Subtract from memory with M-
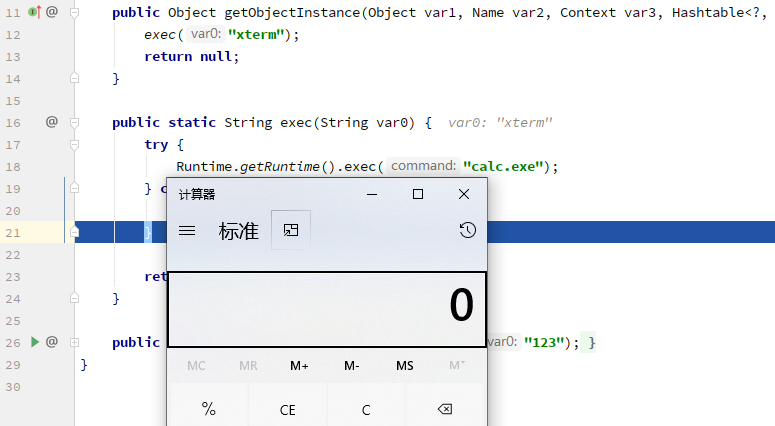 tap(351, 366)
